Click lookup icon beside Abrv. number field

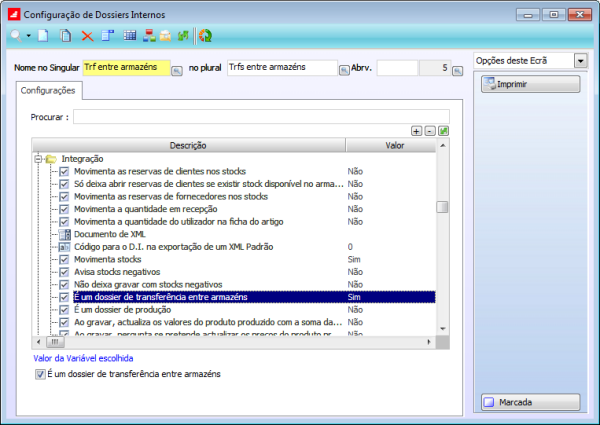(x=457, y=71)
